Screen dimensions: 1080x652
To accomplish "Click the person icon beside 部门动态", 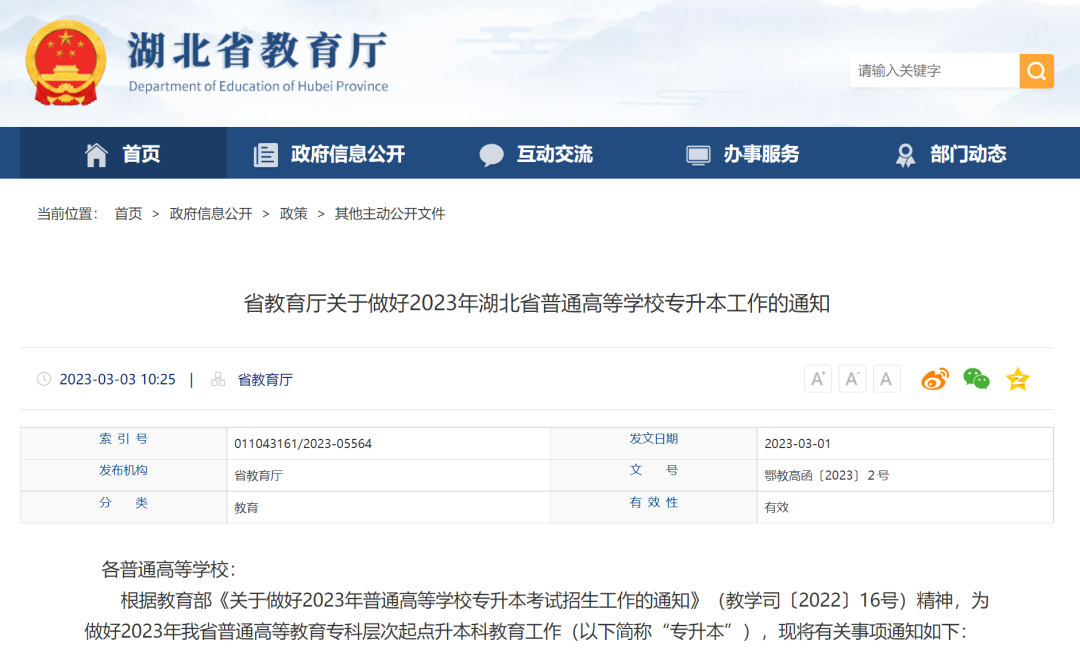I will (905, 154).
